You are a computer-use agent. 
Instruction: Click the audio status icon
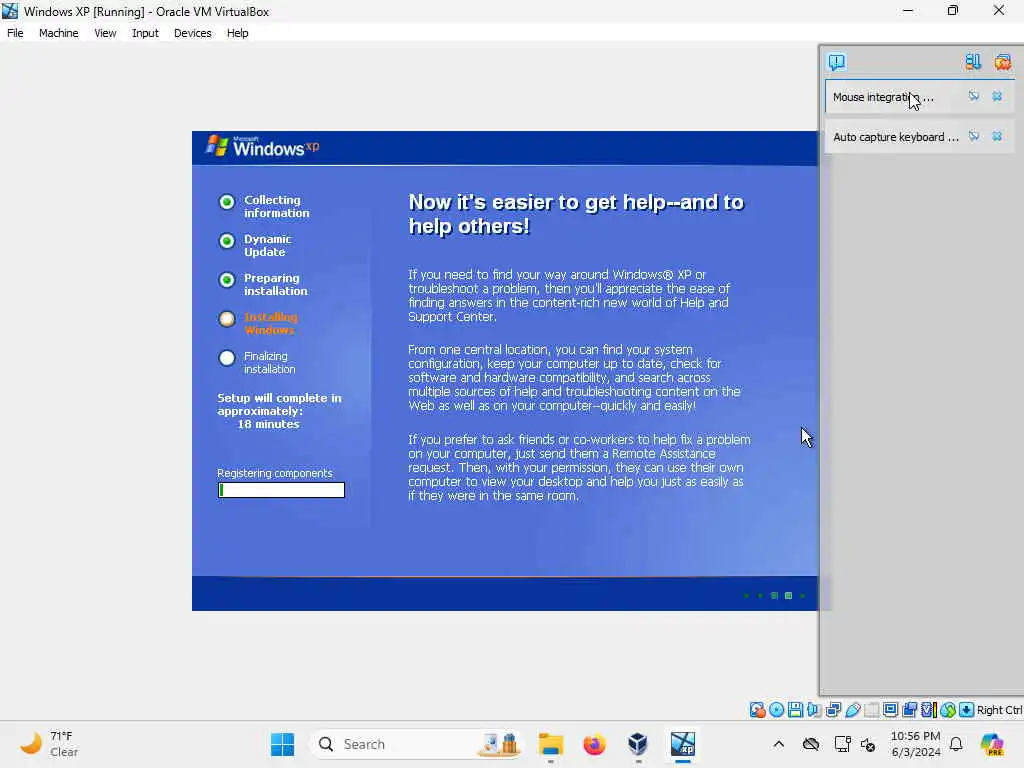814,710
